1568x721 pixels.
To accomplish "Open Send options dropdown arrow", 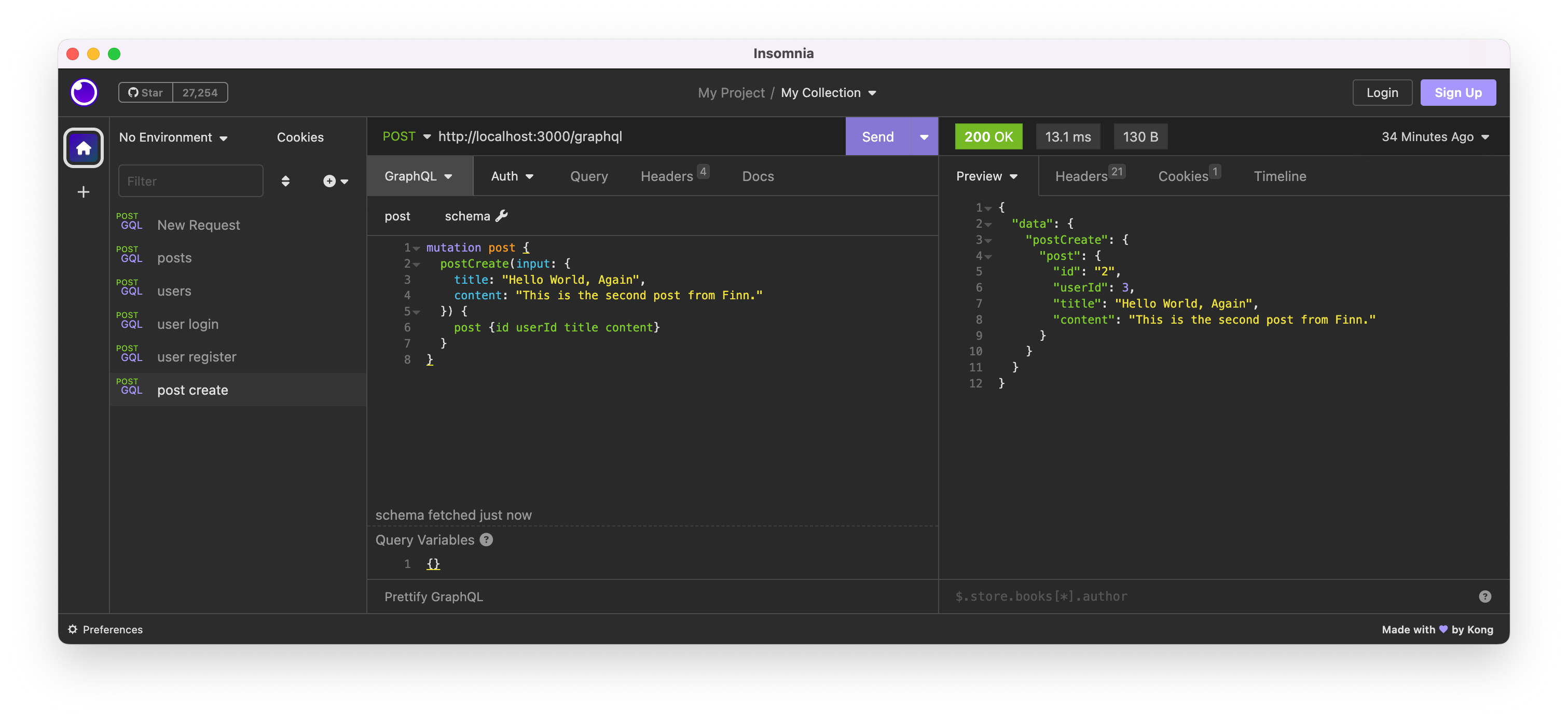I will pos(924,136).
